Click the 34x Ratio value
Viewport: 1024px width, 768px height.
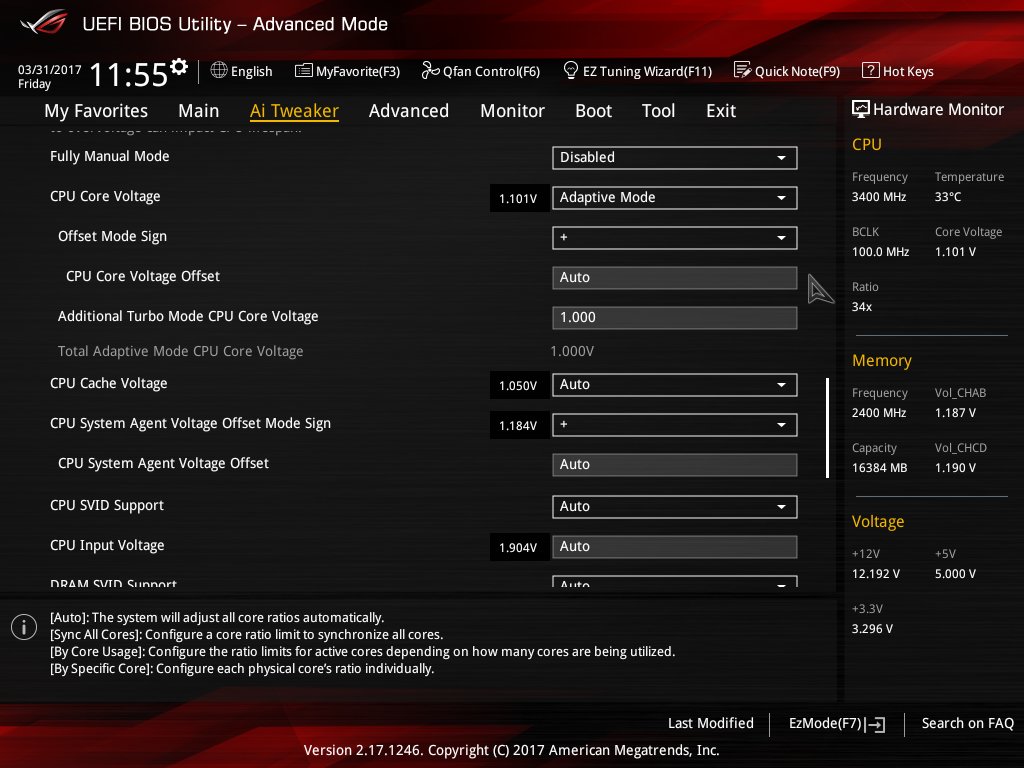862,306
